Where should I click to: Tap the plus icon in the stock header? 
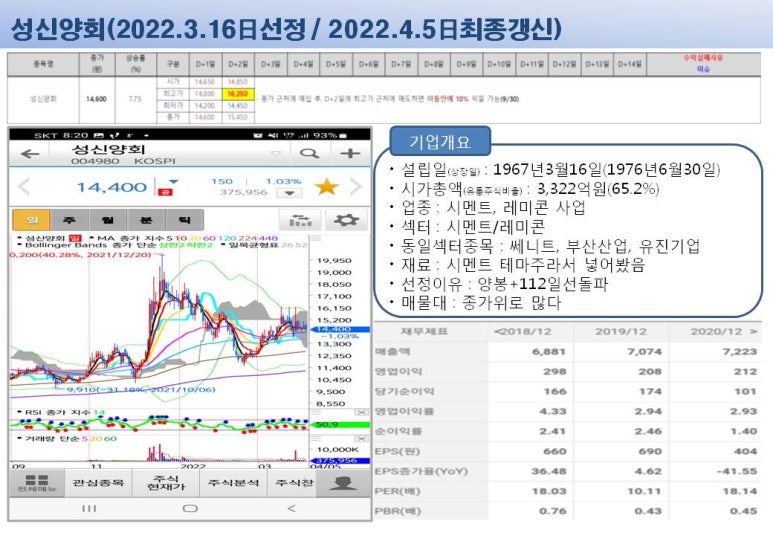(350, 153)
